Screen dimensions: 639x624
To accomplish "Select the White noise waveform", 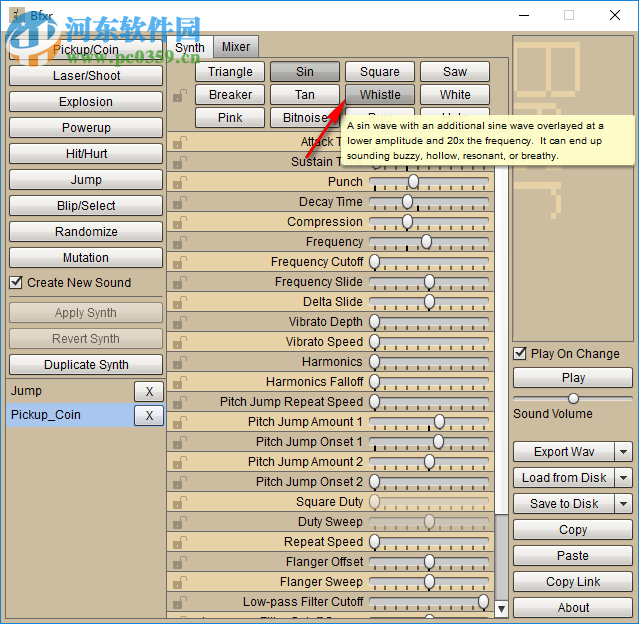I will tap(455, 95).
